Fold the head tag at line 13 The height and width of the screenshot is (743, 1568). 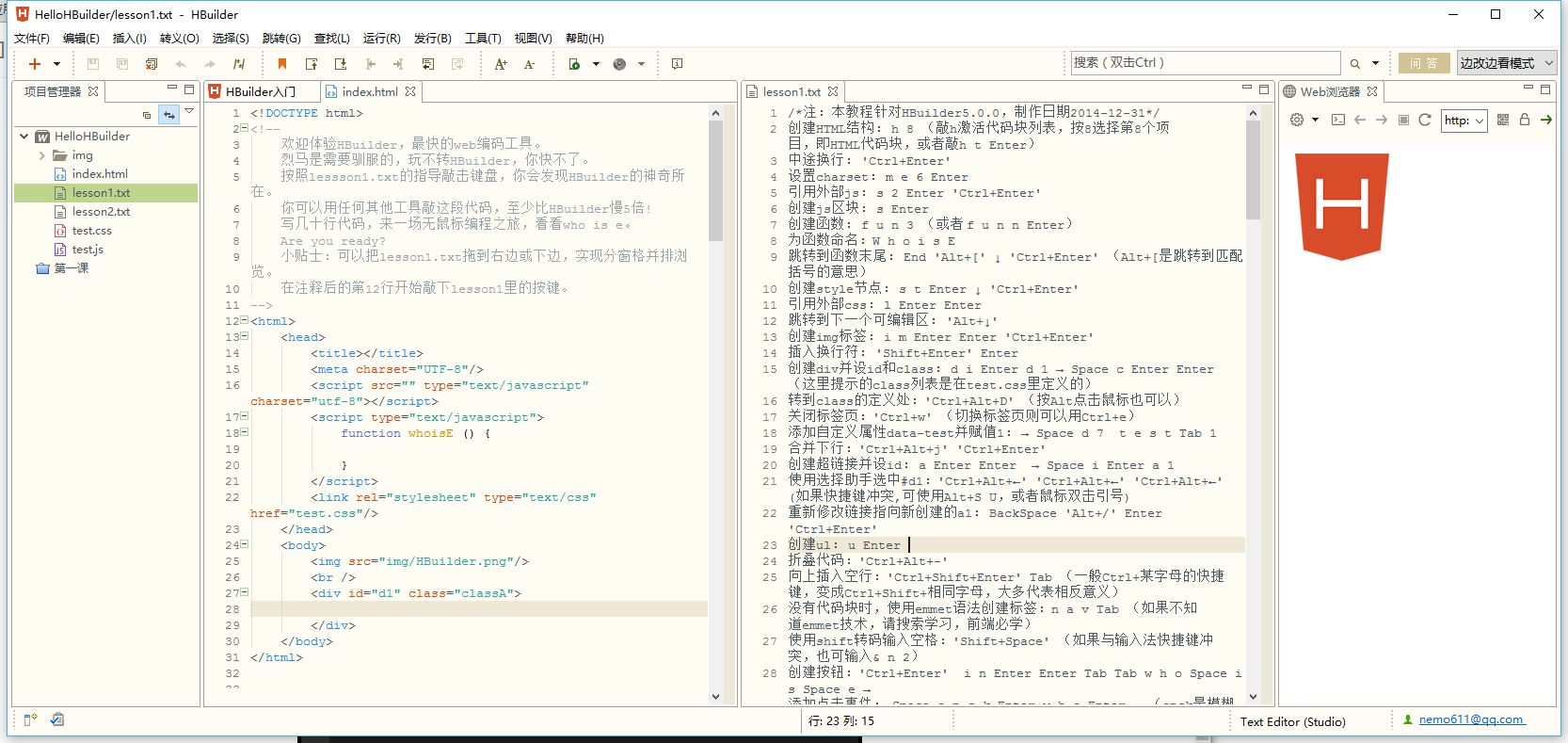pos(245,336)
